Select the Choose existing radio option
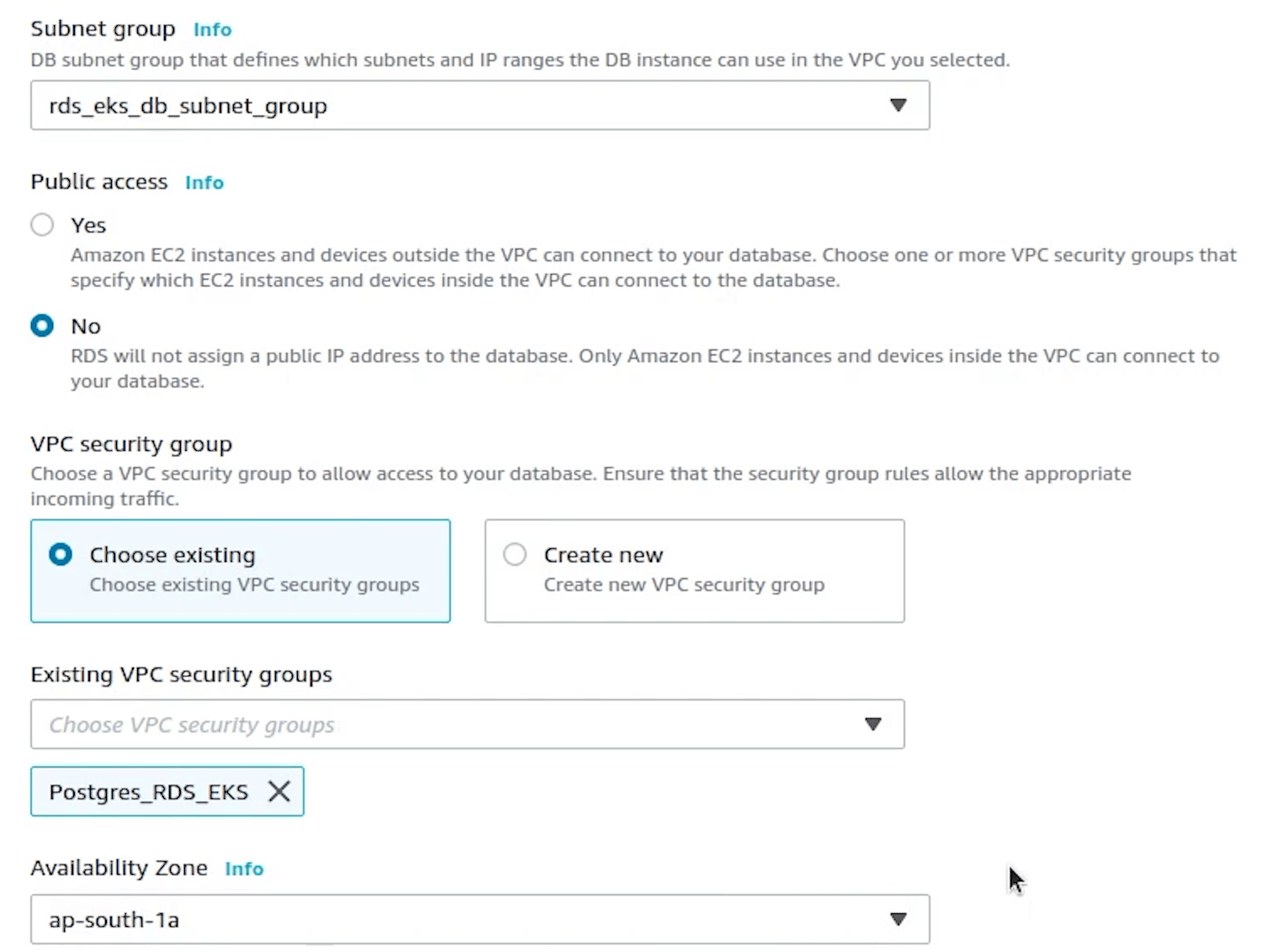Screen dimensions: 1262x952 pos(61,554)
